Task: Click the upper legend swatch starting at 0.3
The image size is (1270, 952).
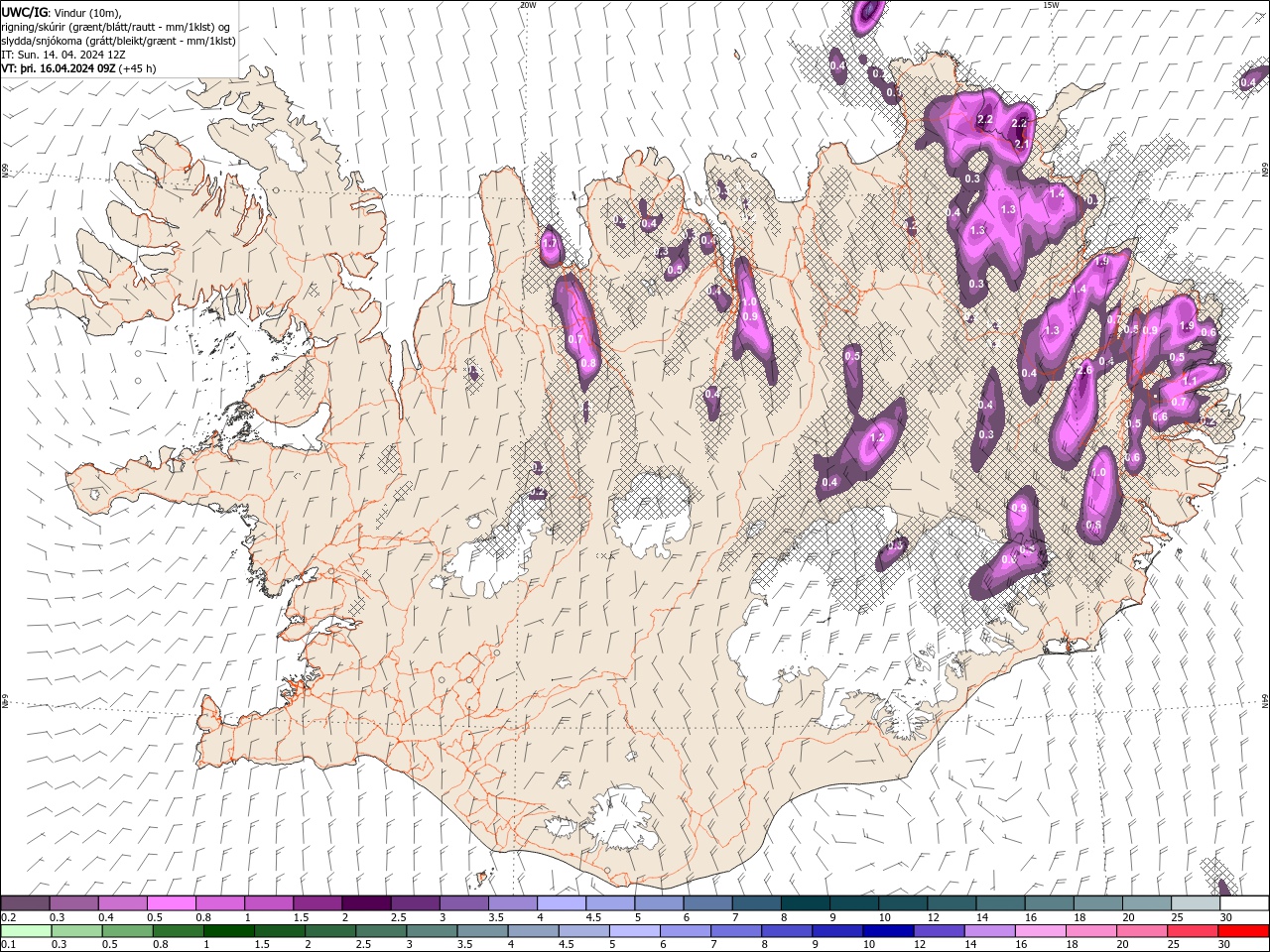Action: pyautogui.click(x=74, y=903)
